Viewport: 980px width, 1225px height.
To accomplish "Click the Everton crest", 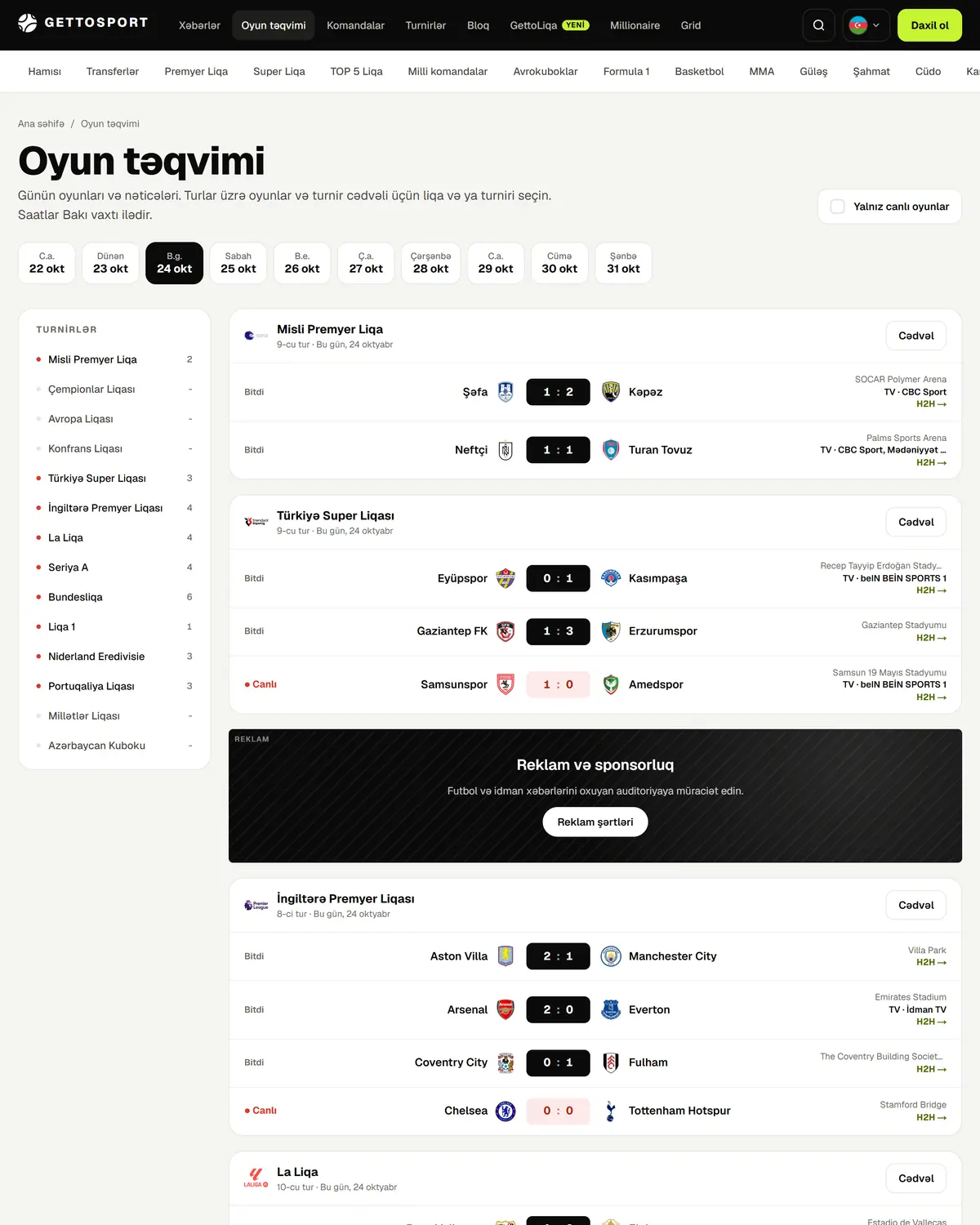I will coord(611,1009).
